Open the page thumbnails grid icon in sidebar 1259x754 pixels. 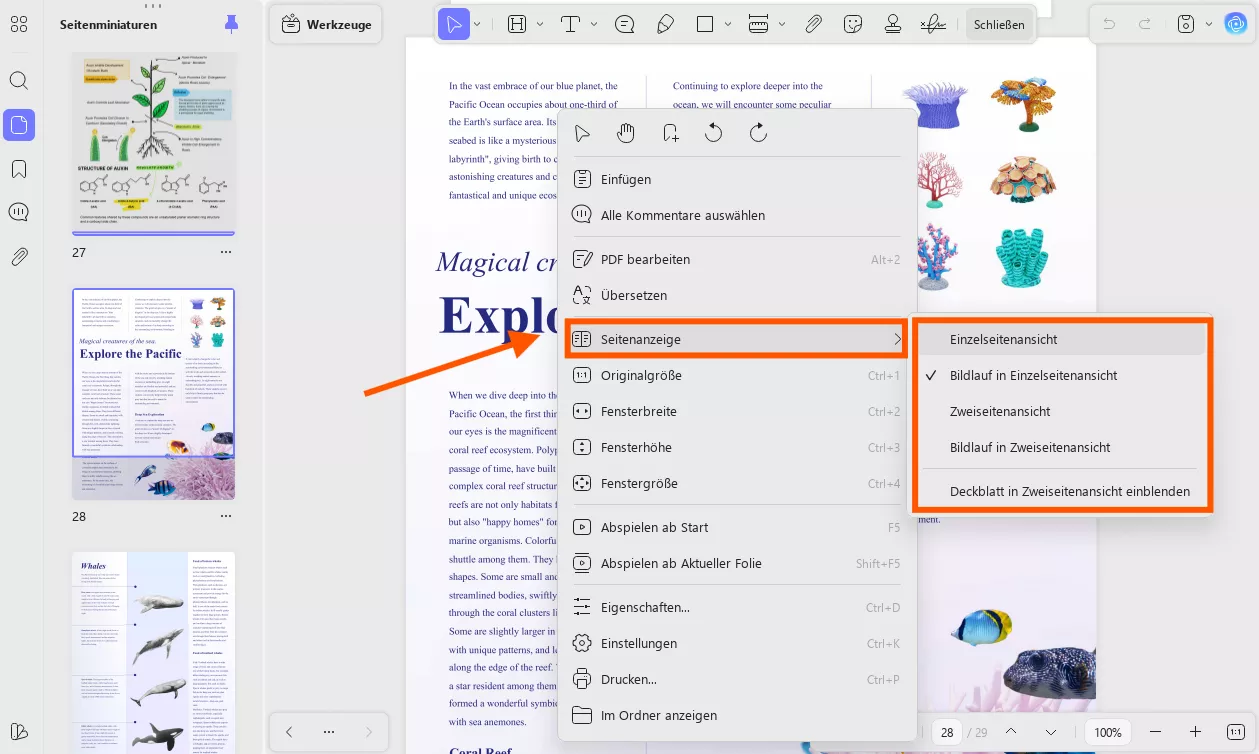pyautogui.click(x=19, y=24)
